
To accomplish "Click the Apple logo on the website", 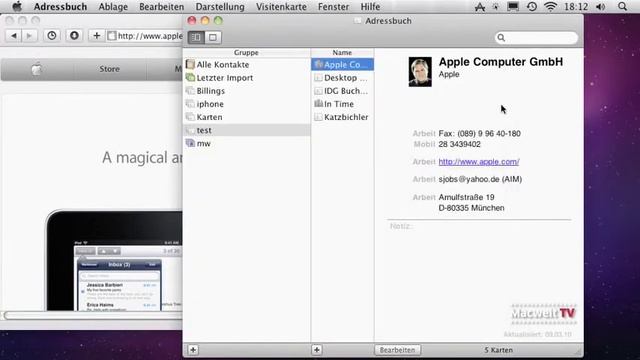I will point(37,69).
